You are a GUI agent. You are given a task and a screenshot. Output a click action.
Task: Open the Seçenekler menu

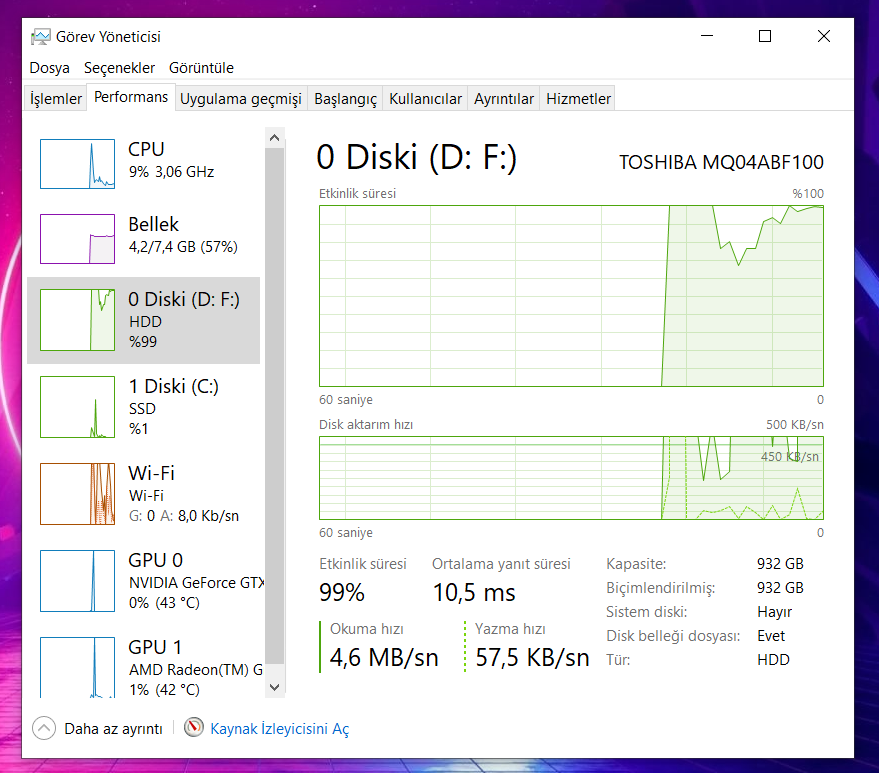pos(119,68)
